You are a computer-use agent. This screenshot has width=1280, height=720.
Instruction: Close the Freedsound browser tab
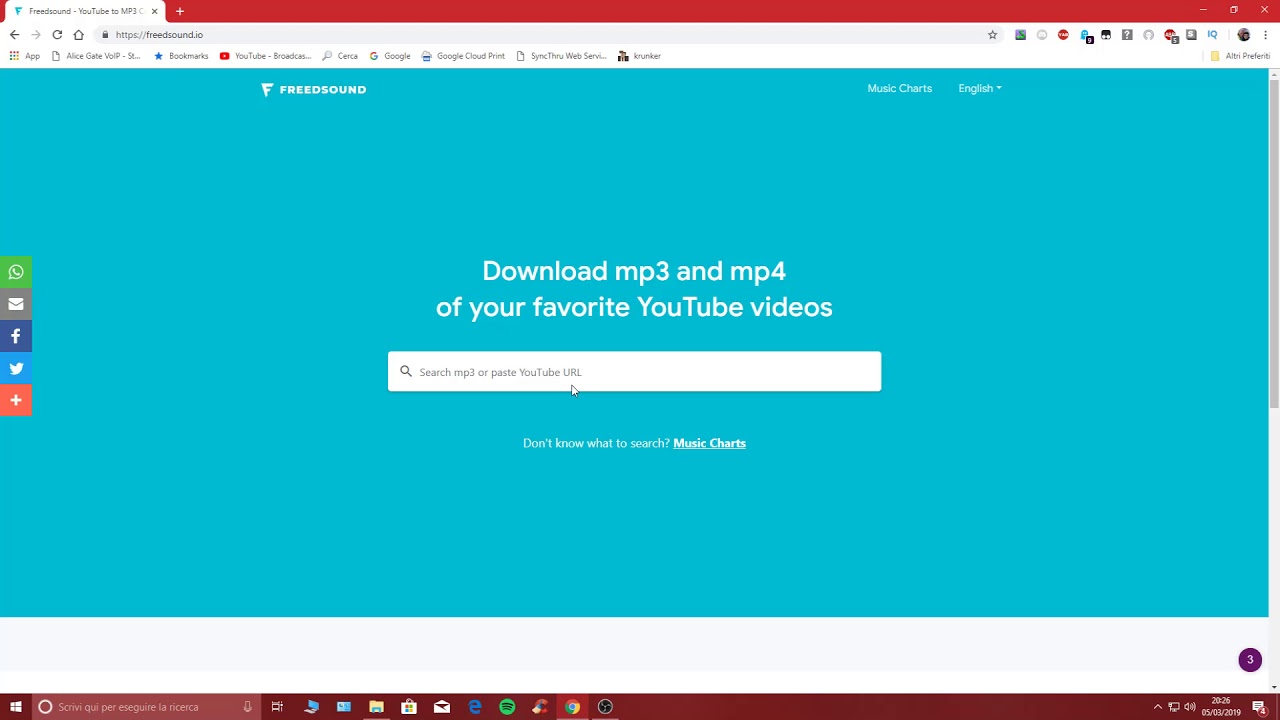(x=155, y=11)
